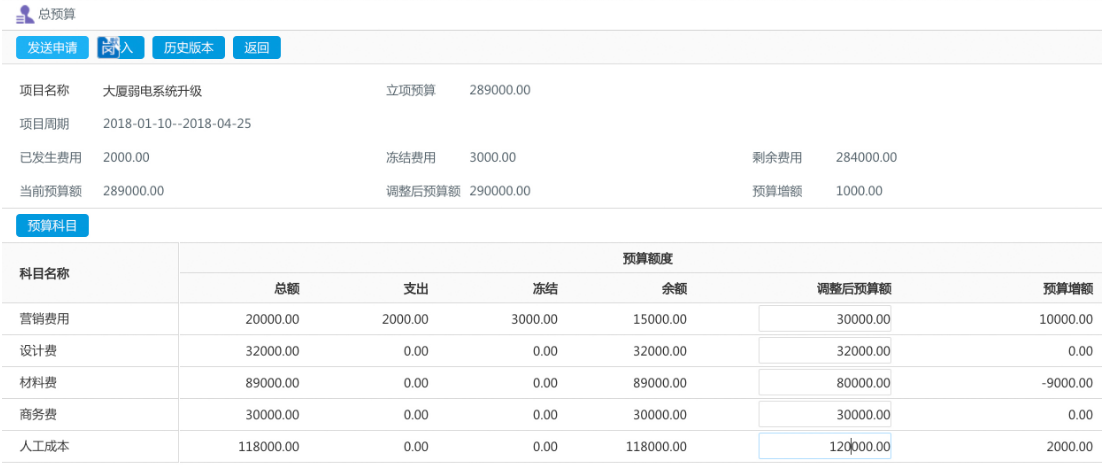This screenshot has height=473, width=1102.
Task: Select 材料费 余额 cell 89000.00
Action: pyautogui.click(x=660, y=383)
